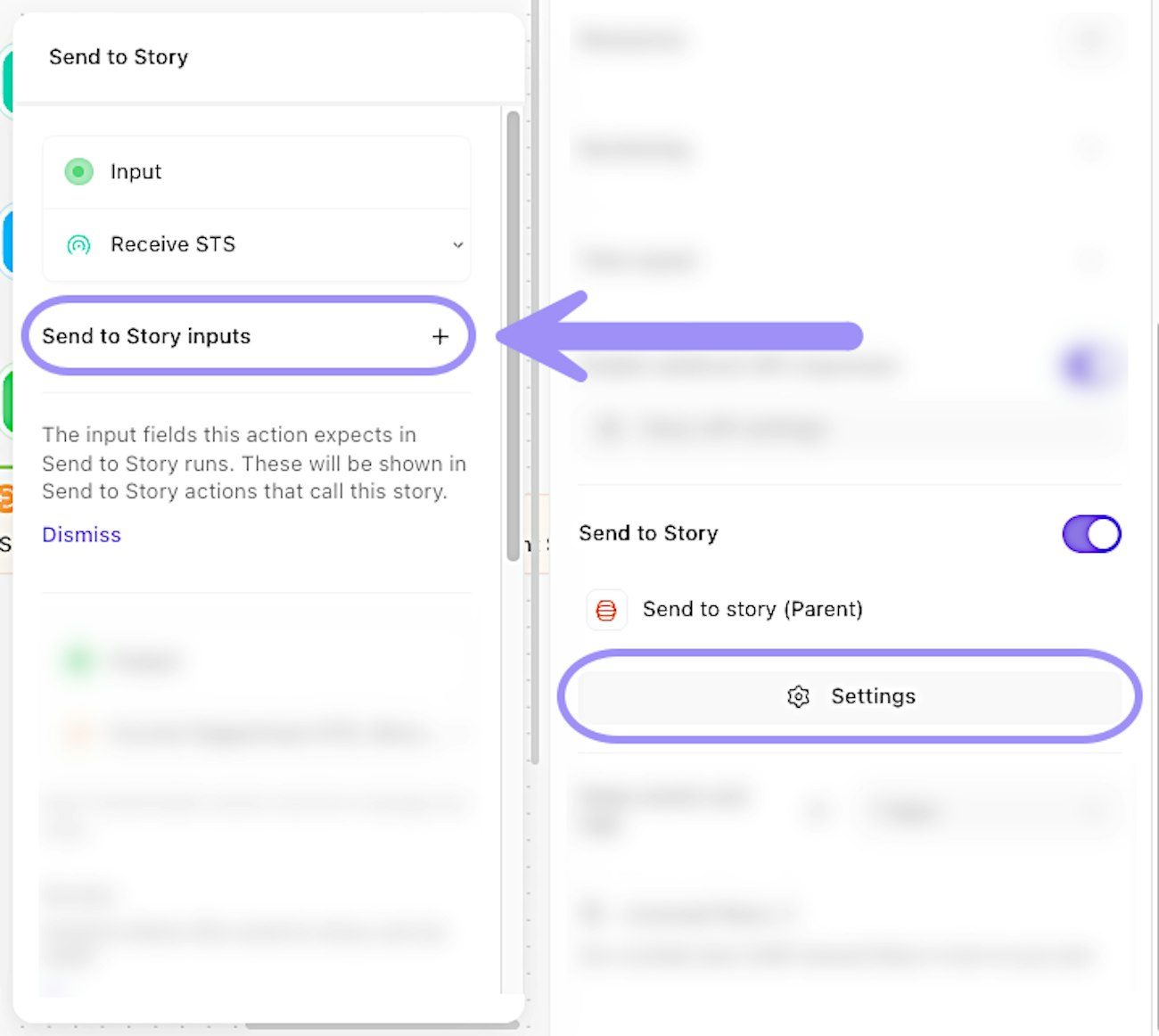Click the orange icon at left canvas edge
Viewport: 1159px width, 1036px height.
(x=6, y=497)
